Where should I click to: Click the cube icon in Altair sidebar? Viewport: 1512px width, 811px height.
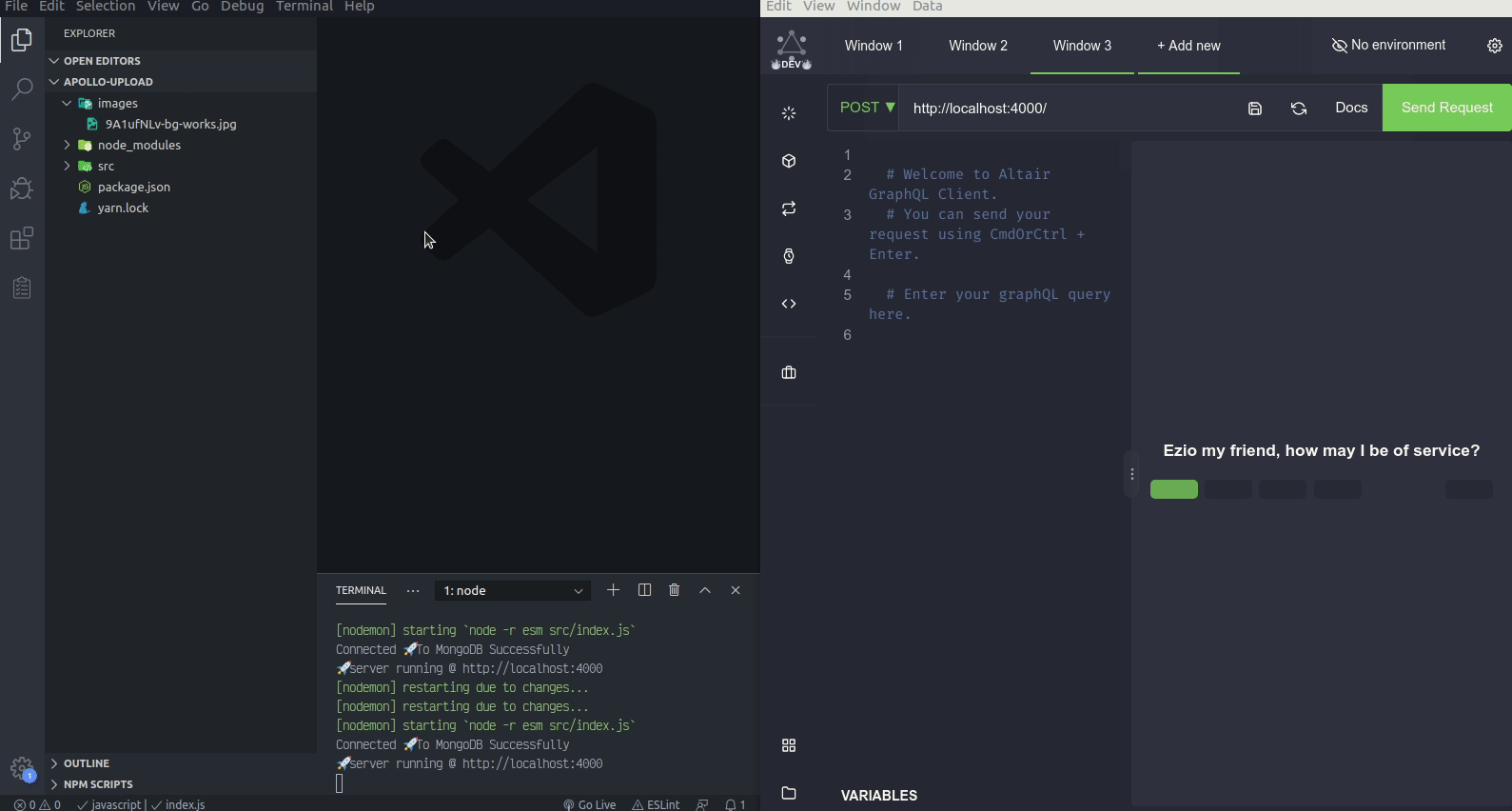coord(789,161)
